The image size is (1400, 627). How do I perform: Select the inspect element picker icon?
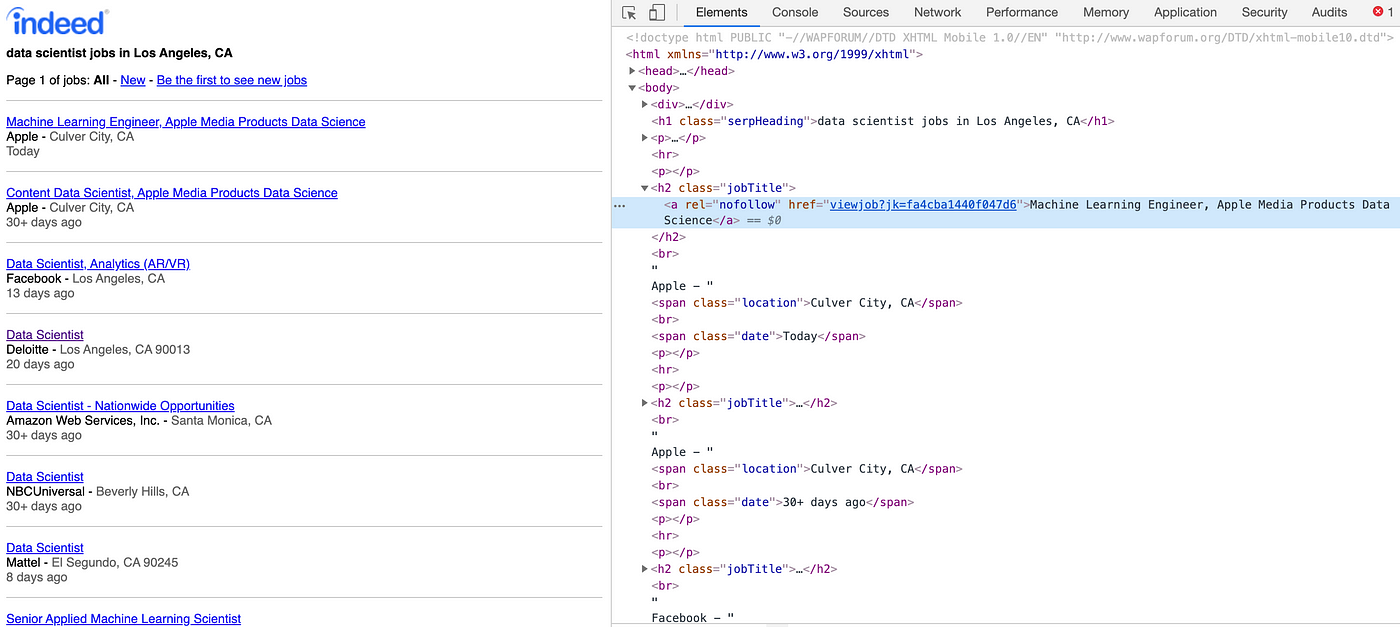pos(629,13)
